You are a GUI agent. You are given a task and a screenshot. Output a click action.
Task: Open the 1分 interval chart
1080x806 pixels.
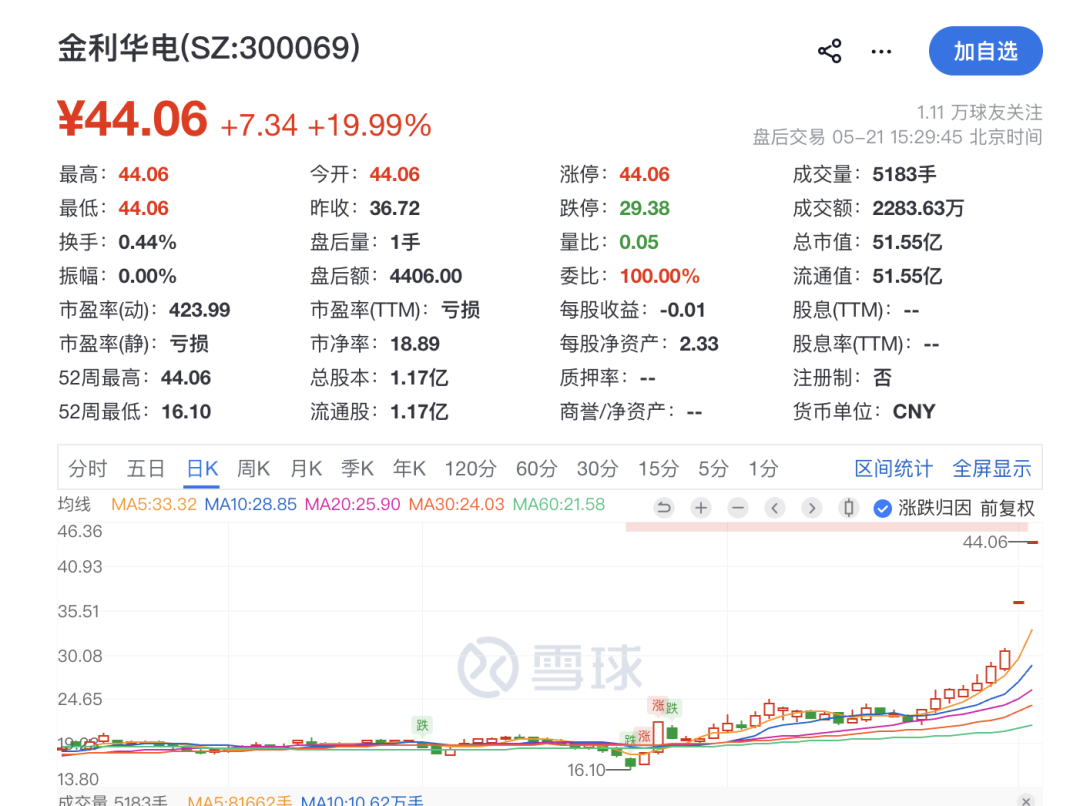763,468
